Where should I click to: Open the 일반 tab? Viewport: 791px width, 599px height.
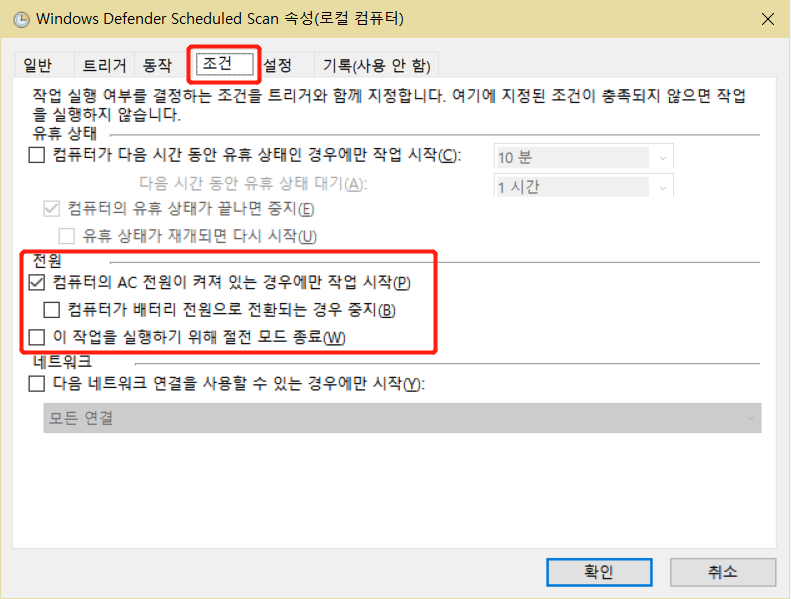click(x=44, y=65)
